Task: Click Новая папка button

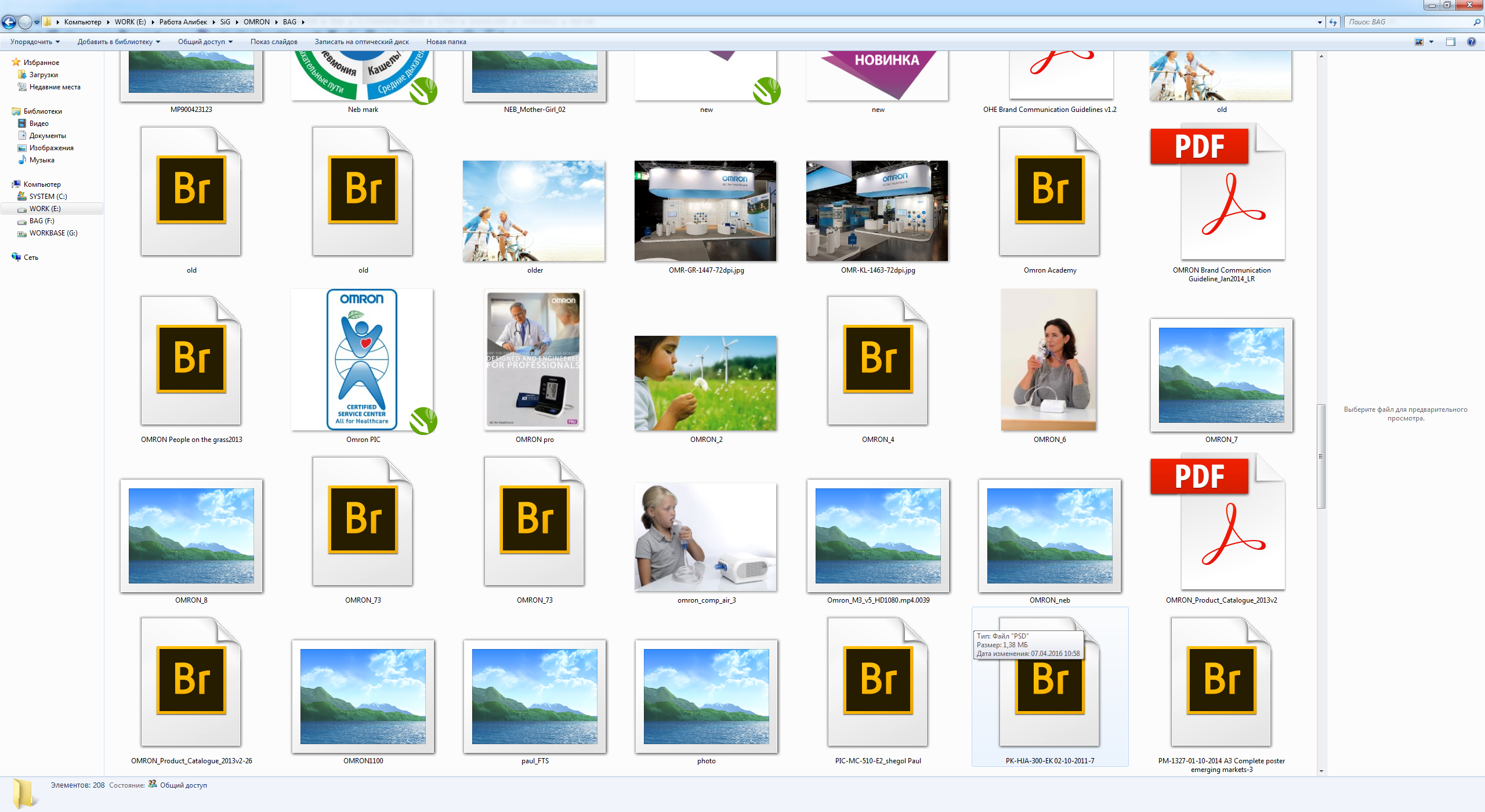Action: click(446, 42)
